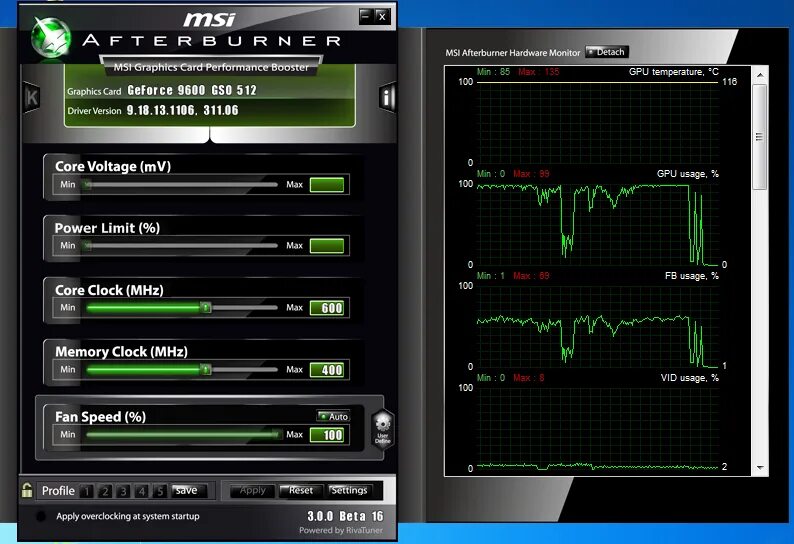794x544 pixels.
Task: Toggle the fan speed Auto button
Action: pyautogui.click(x=333, y=416)
